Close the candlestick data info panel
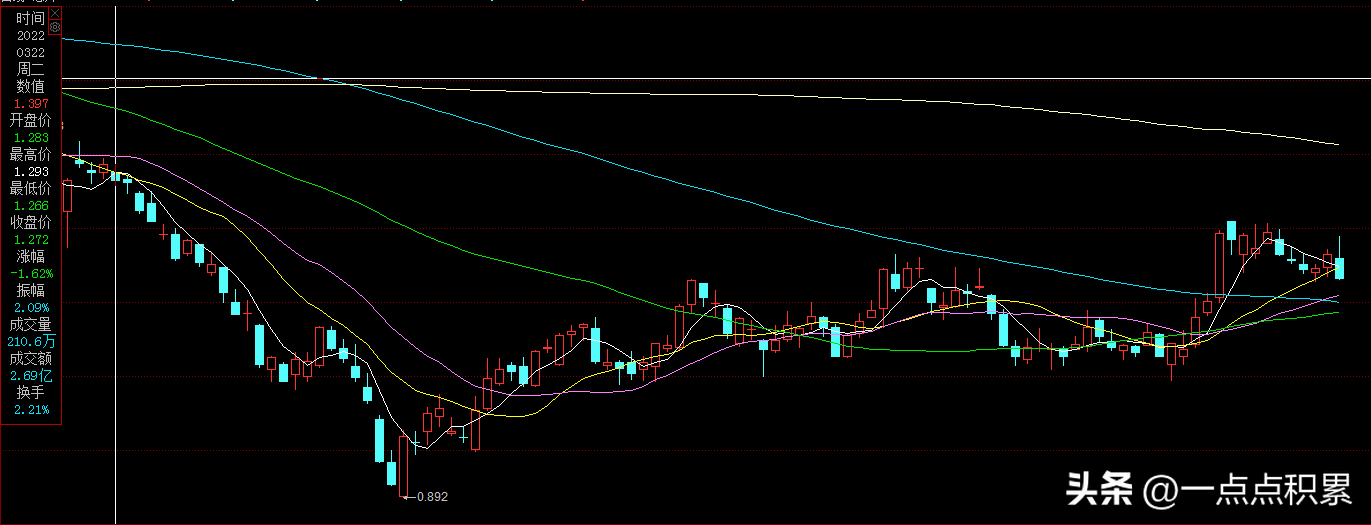 pyautogui.click(x=55, y=13)
